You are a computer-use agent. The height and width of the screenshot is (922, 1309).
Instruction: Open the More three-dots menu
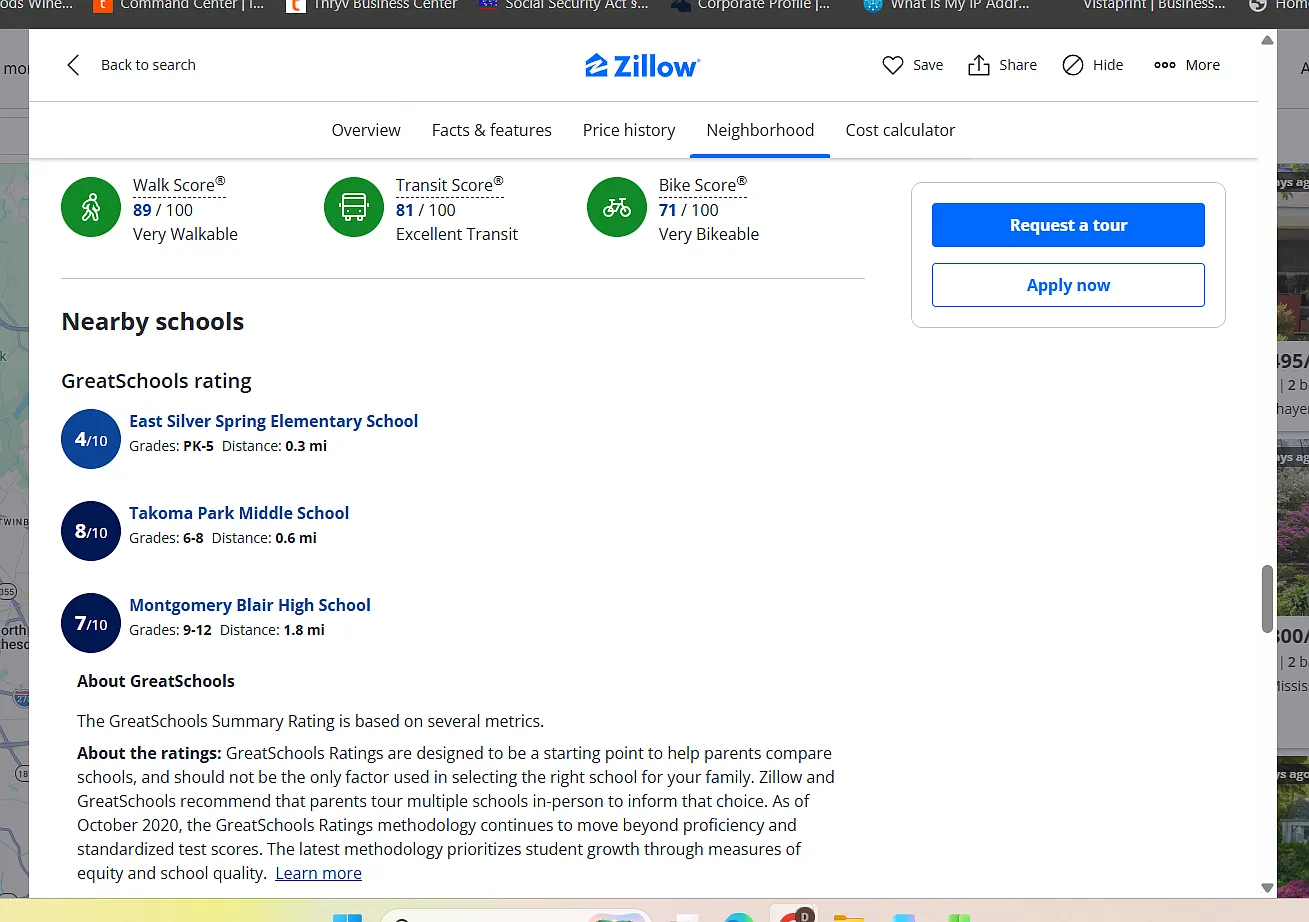coord(1187,65)
